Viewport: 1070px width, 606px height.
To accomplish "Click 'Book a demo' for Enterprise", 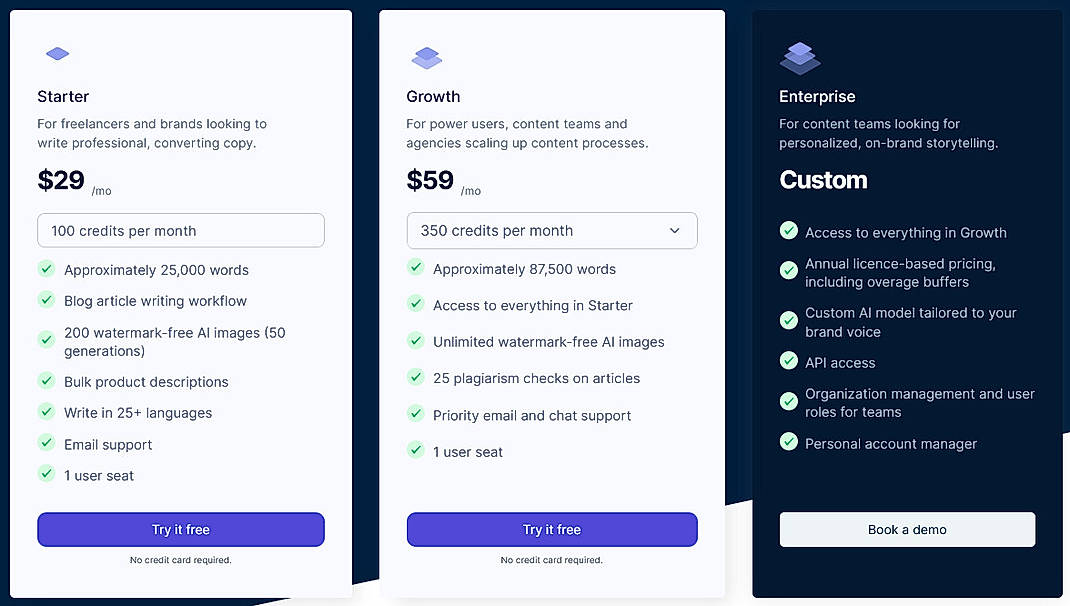I will point(906,530).
